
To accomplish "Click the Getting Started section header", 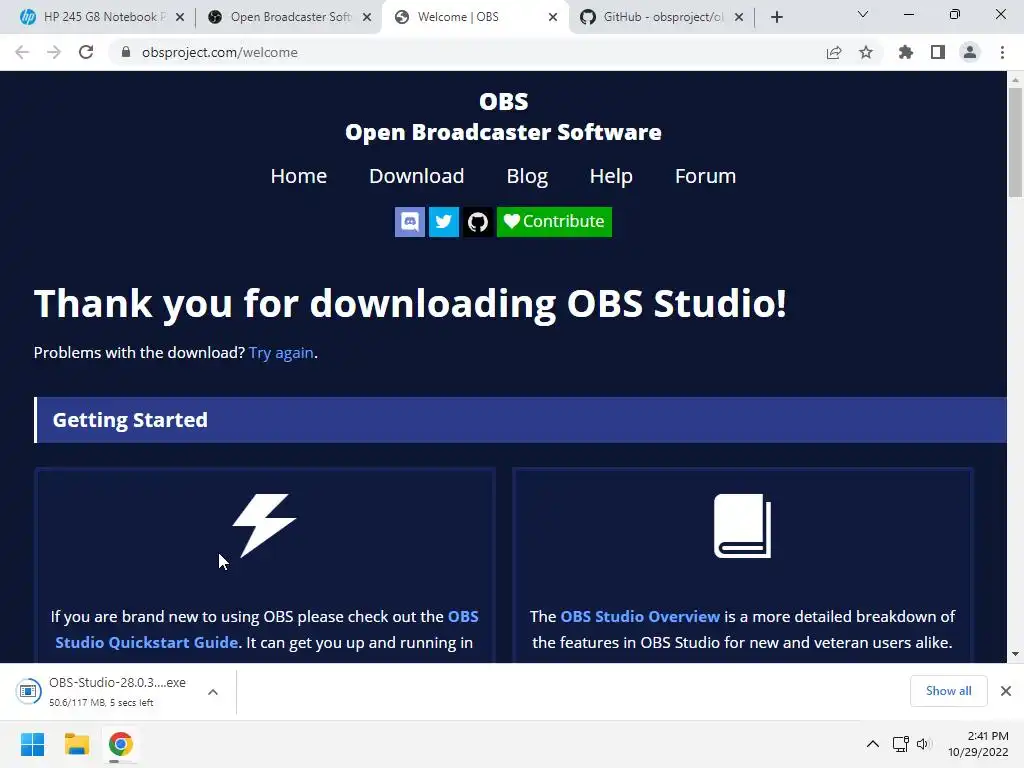I will tap(520, 420).
